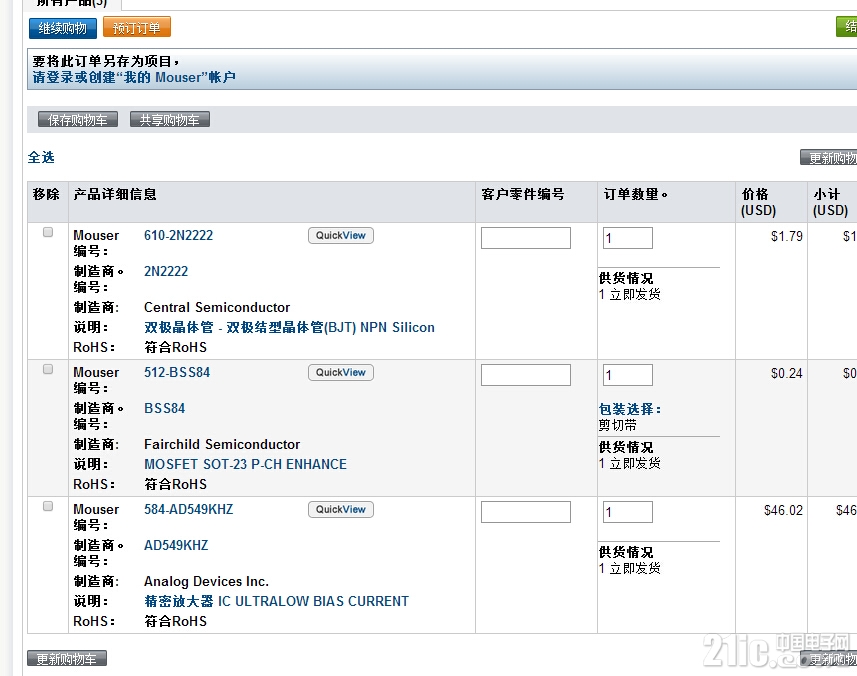This screenshot has height=676, width=857.
Task: Open IC ULTRALOW BIAS CURRENT description link
Action: point(276,601)
